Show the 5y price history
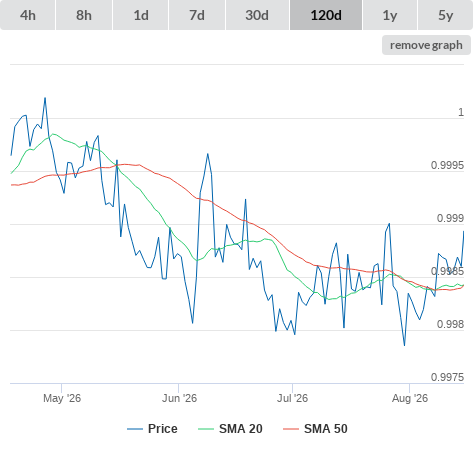 [x=446, y=15]
